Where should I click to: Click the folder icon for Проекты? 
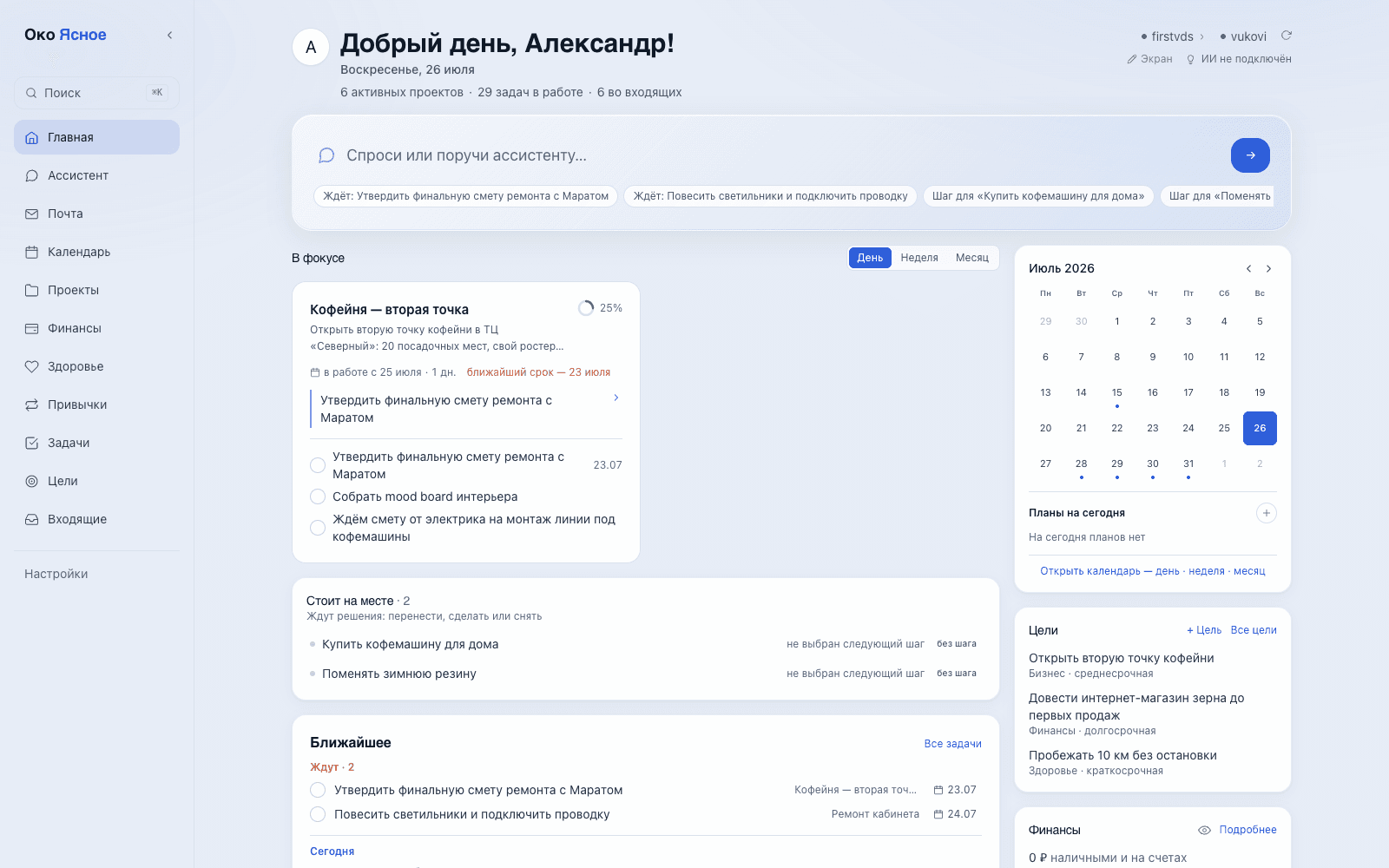[x=32, y=291]
